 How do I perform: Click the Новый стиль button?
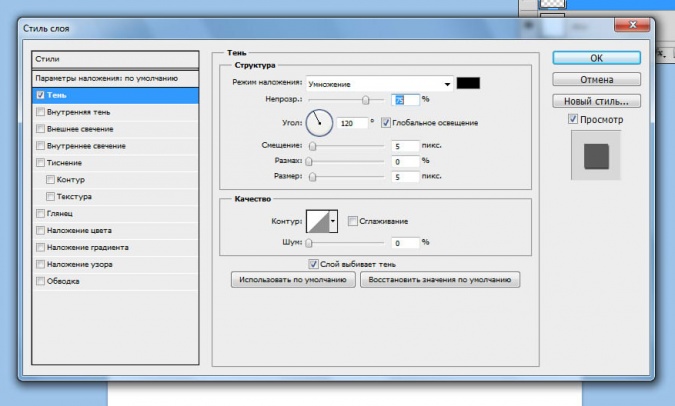point(596,101)
